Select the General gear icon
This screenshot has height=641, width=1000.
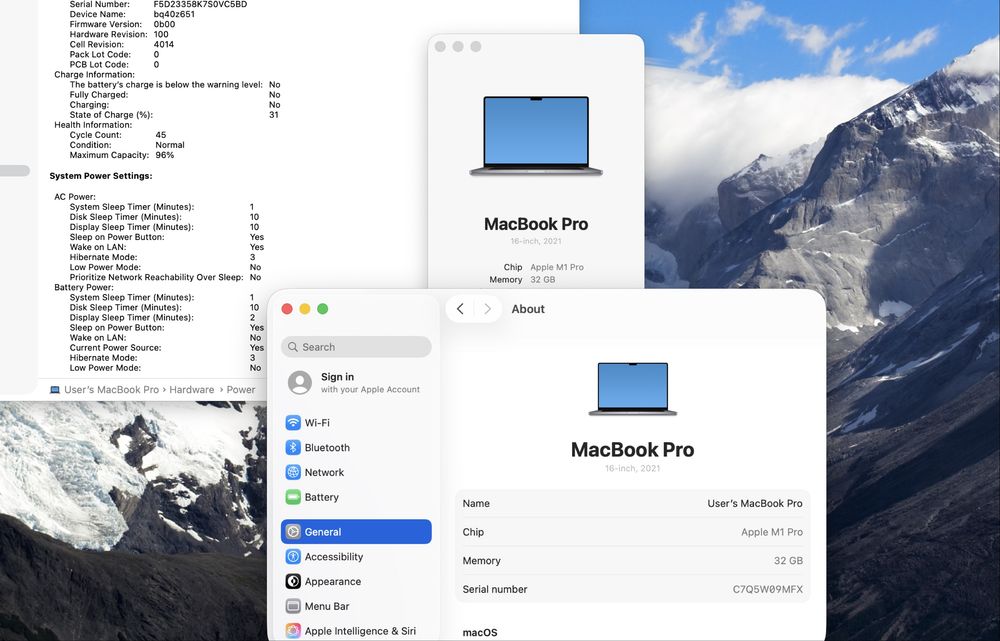[x=293, y=531]
